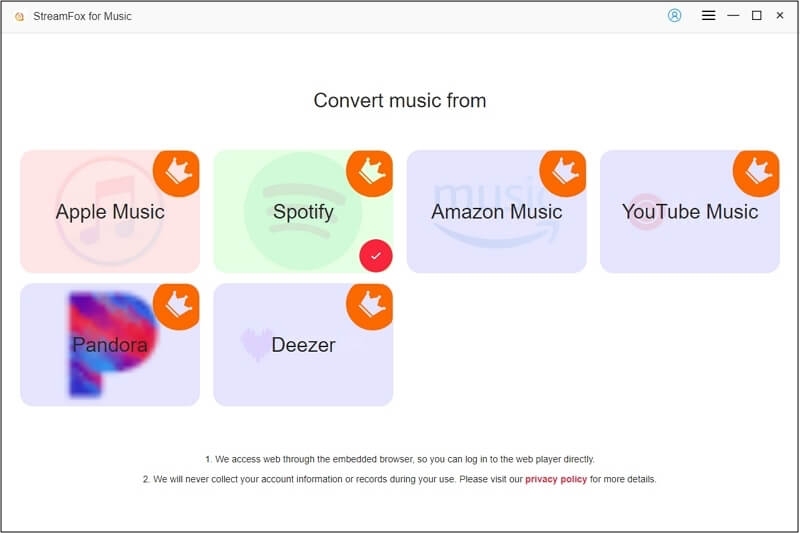This screenshot has height=533, width=800.
Task: Close the StreamFox for Music window
Action: tap(780, 16)
